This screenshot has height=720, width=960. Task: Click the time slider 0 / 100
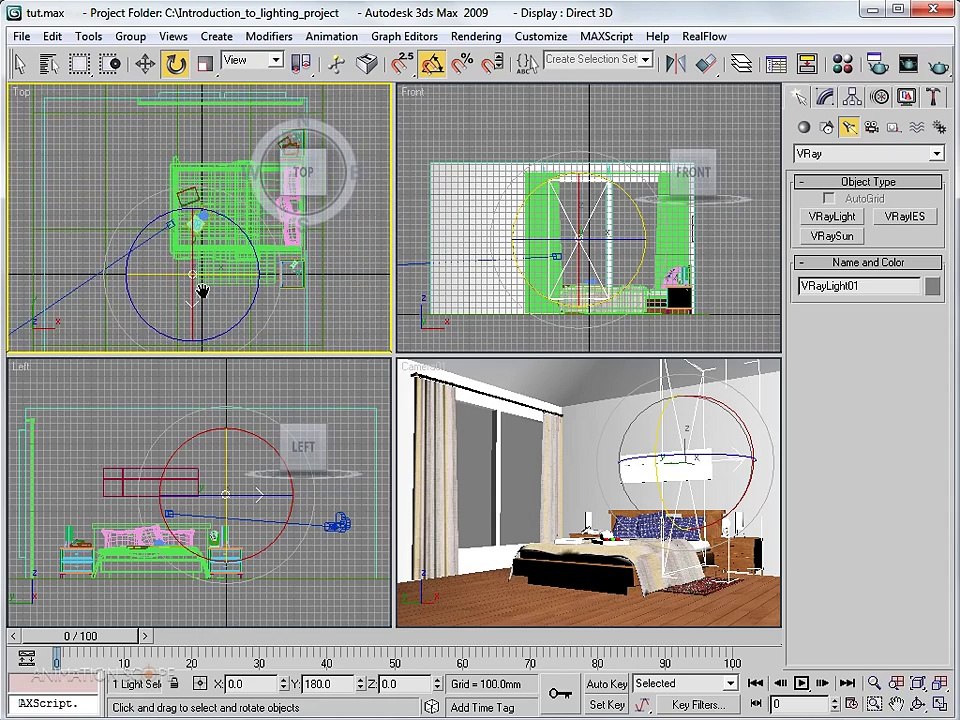coord(80,636)
